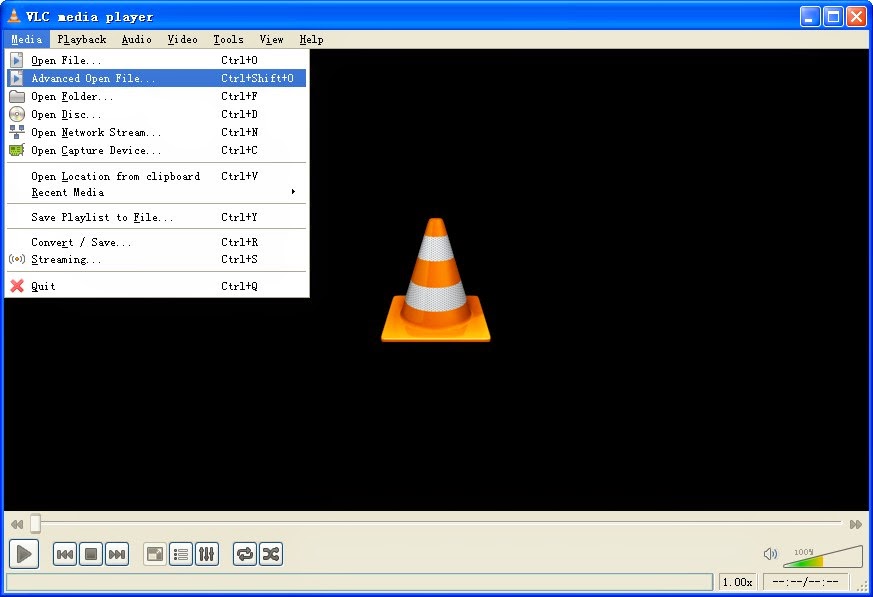Toggle loop repeat mode button
This screenshot has width=873, height=597.
[245, 554]
